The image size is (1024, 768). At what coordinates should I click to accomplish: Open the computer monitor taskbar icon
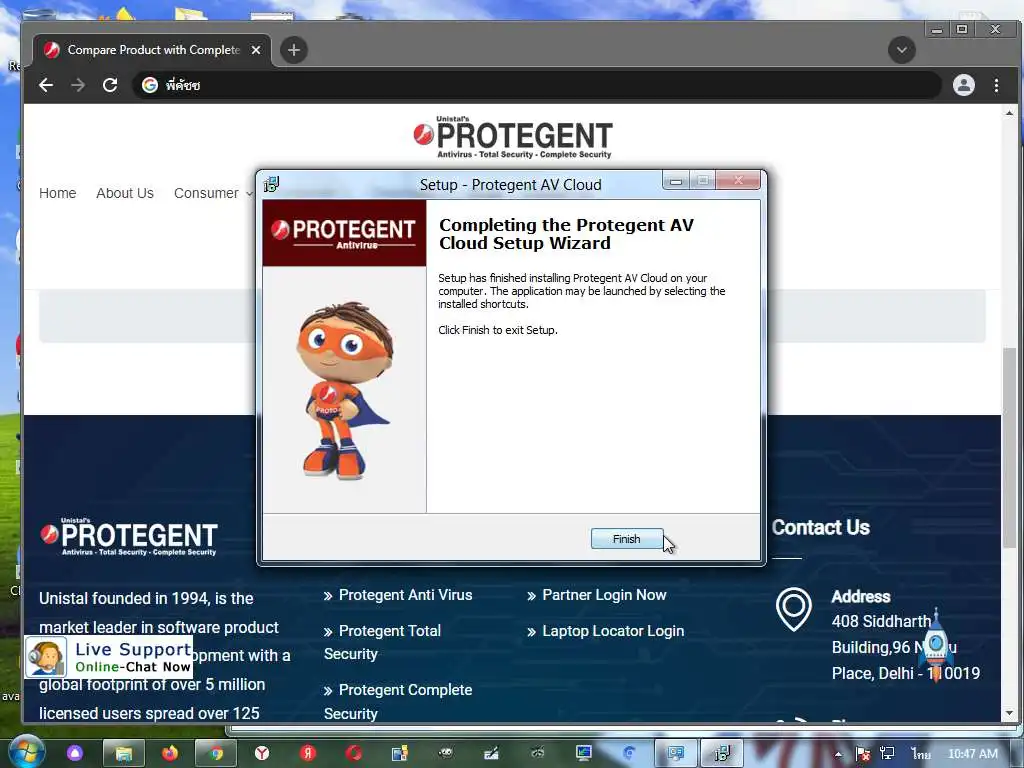click(583, 754)
